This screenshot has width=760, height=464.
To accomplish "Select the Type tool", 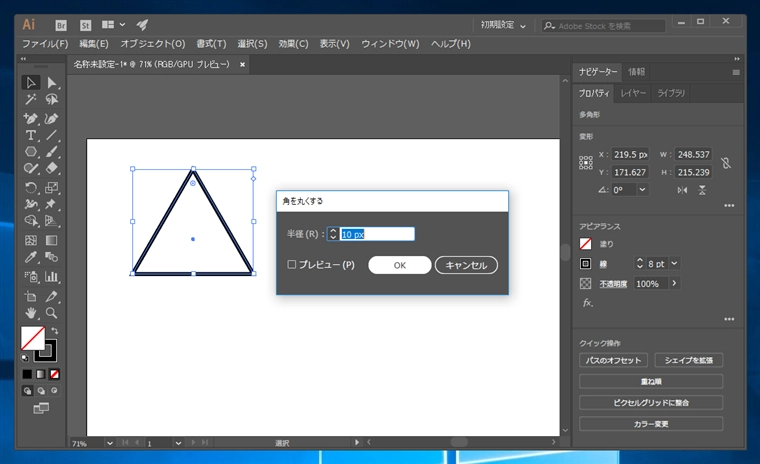I will pos(31,135).
